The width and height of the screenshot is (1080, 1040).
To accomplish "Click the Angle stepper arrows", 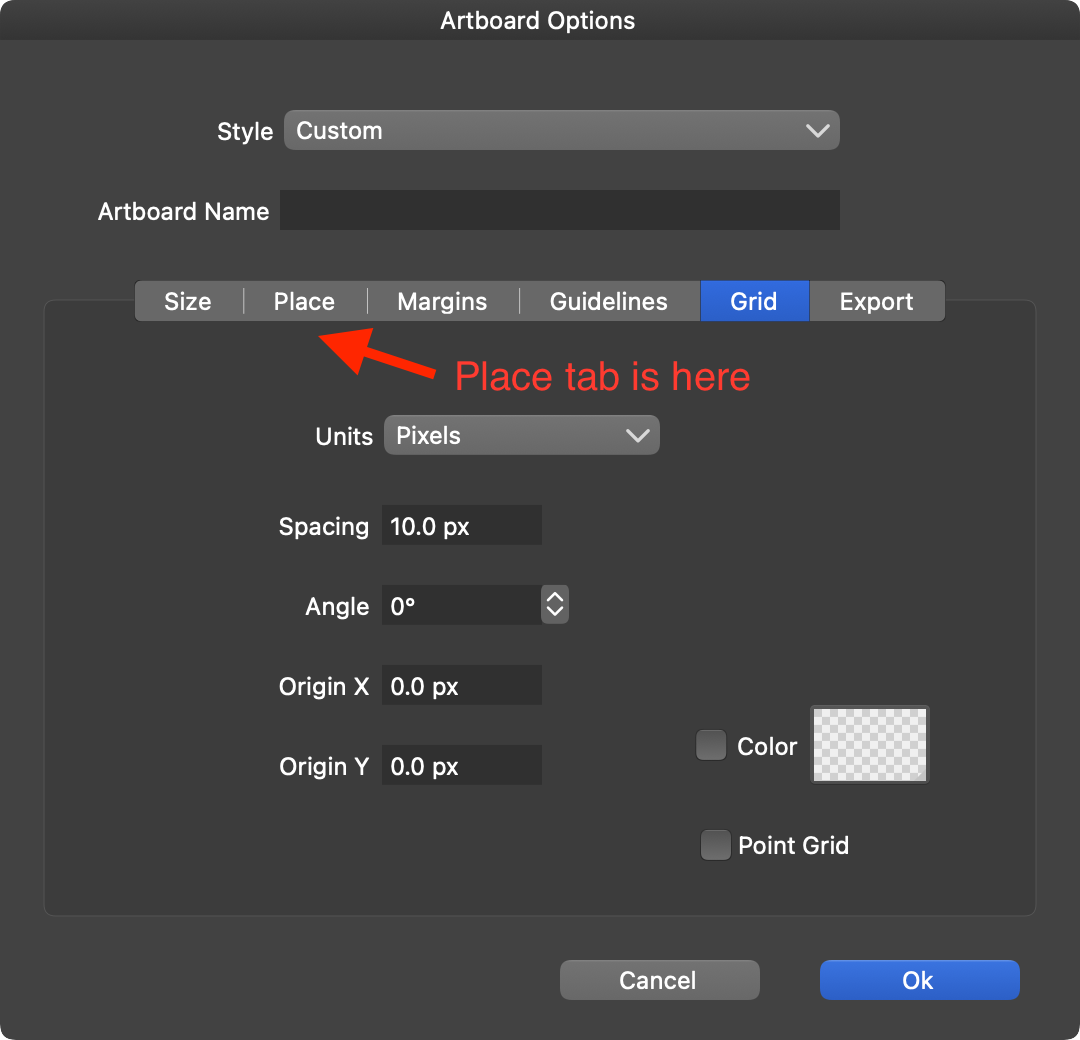I will [555, 605].
